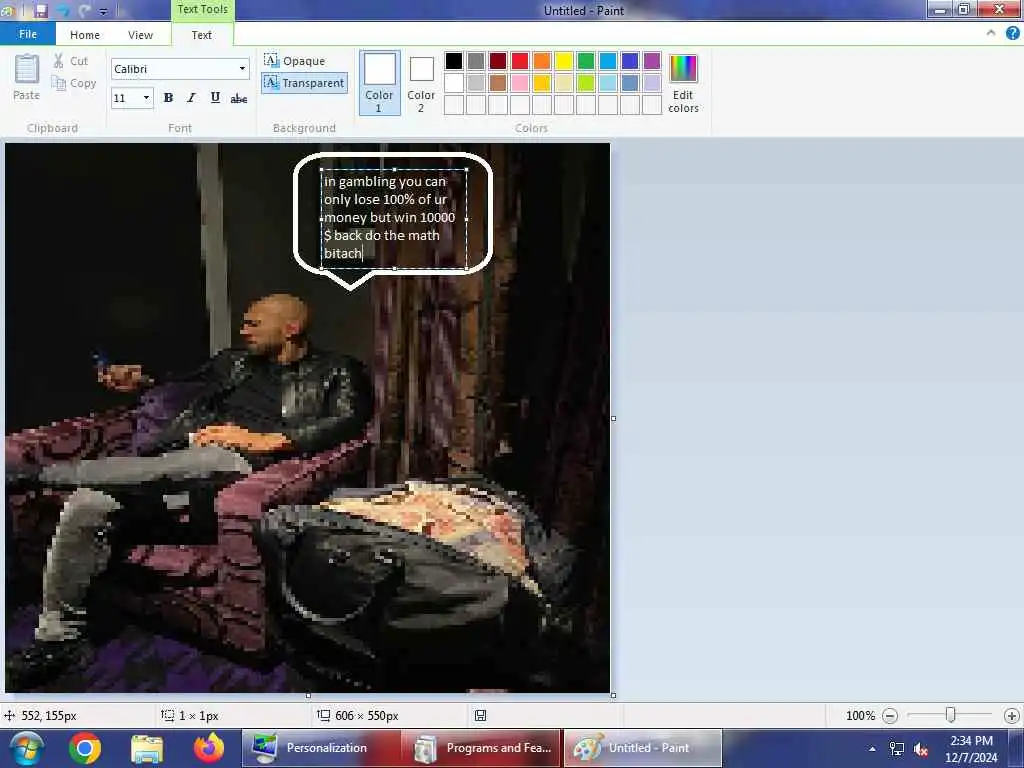The width and height of the screenshot is (1024, 768).
Task: Open the File menu
Action: [27, 34]
